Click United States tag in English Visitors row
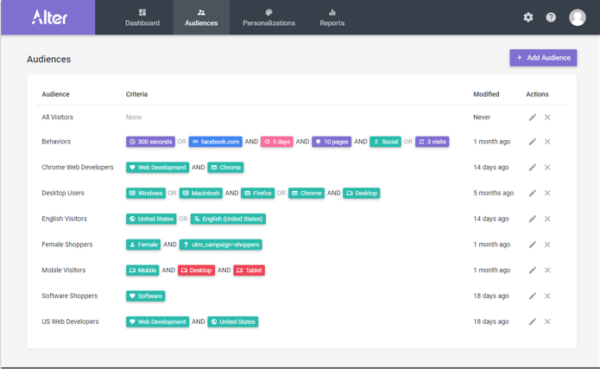 151,219
